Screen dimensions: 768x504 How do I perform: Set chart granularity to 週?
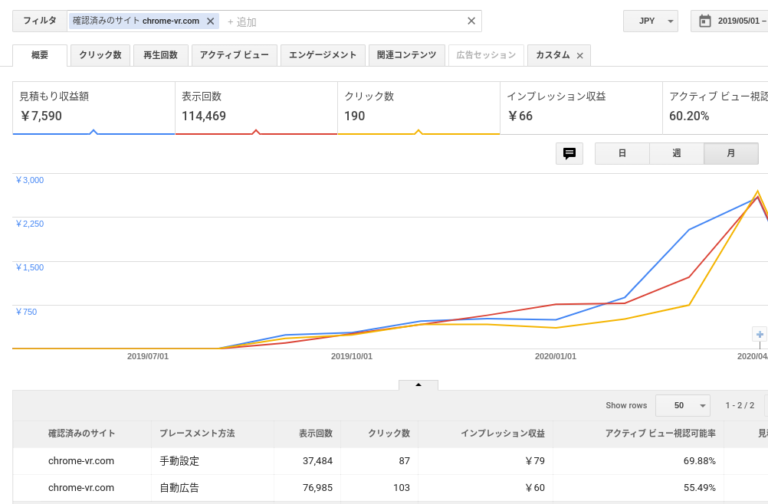point(676,153)
